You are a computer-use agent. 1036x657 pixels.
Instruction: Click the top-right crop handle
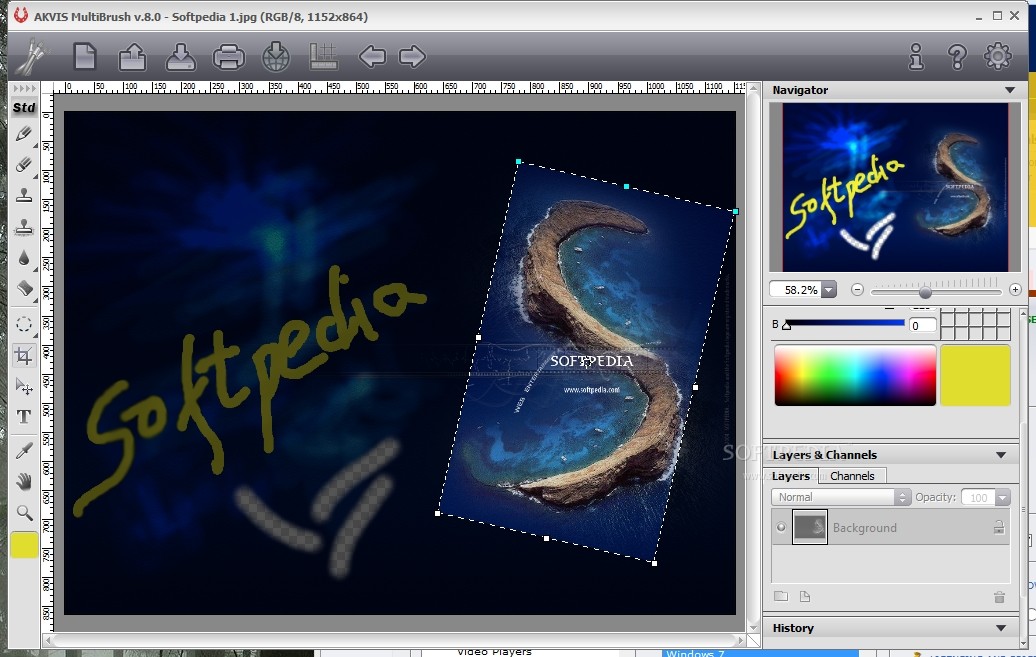point(735,212)
